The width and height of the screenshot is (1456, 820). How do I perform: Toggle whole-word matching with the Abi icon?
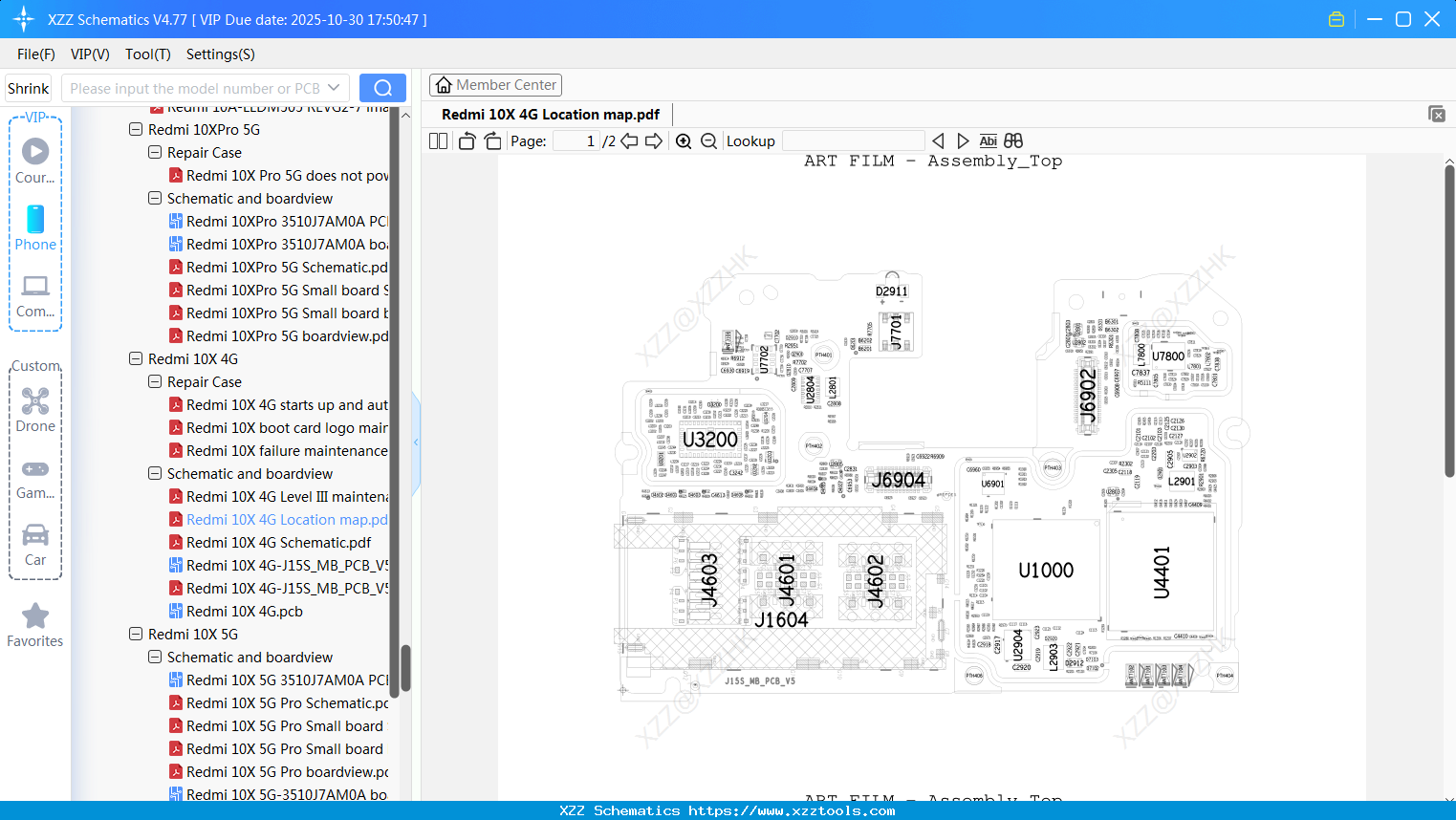988,140
